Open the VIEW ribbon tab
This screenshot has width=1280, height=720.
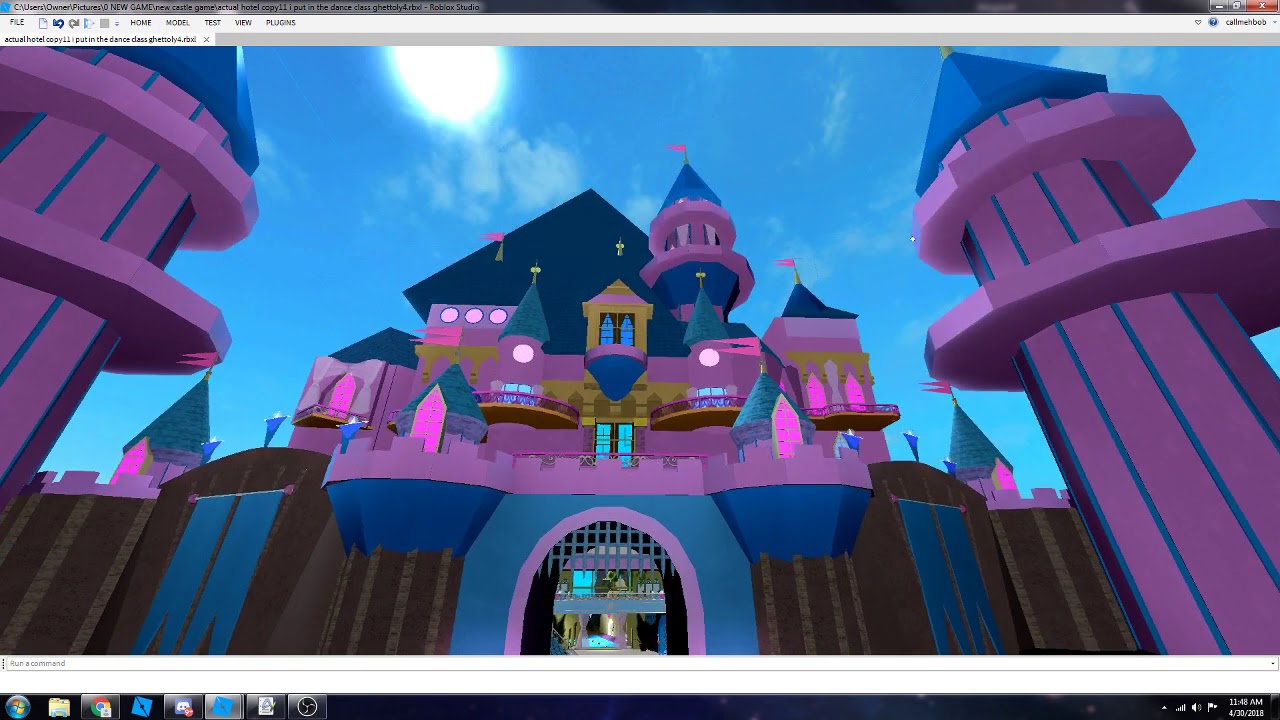pyautogui.click(x=243, y=22)
